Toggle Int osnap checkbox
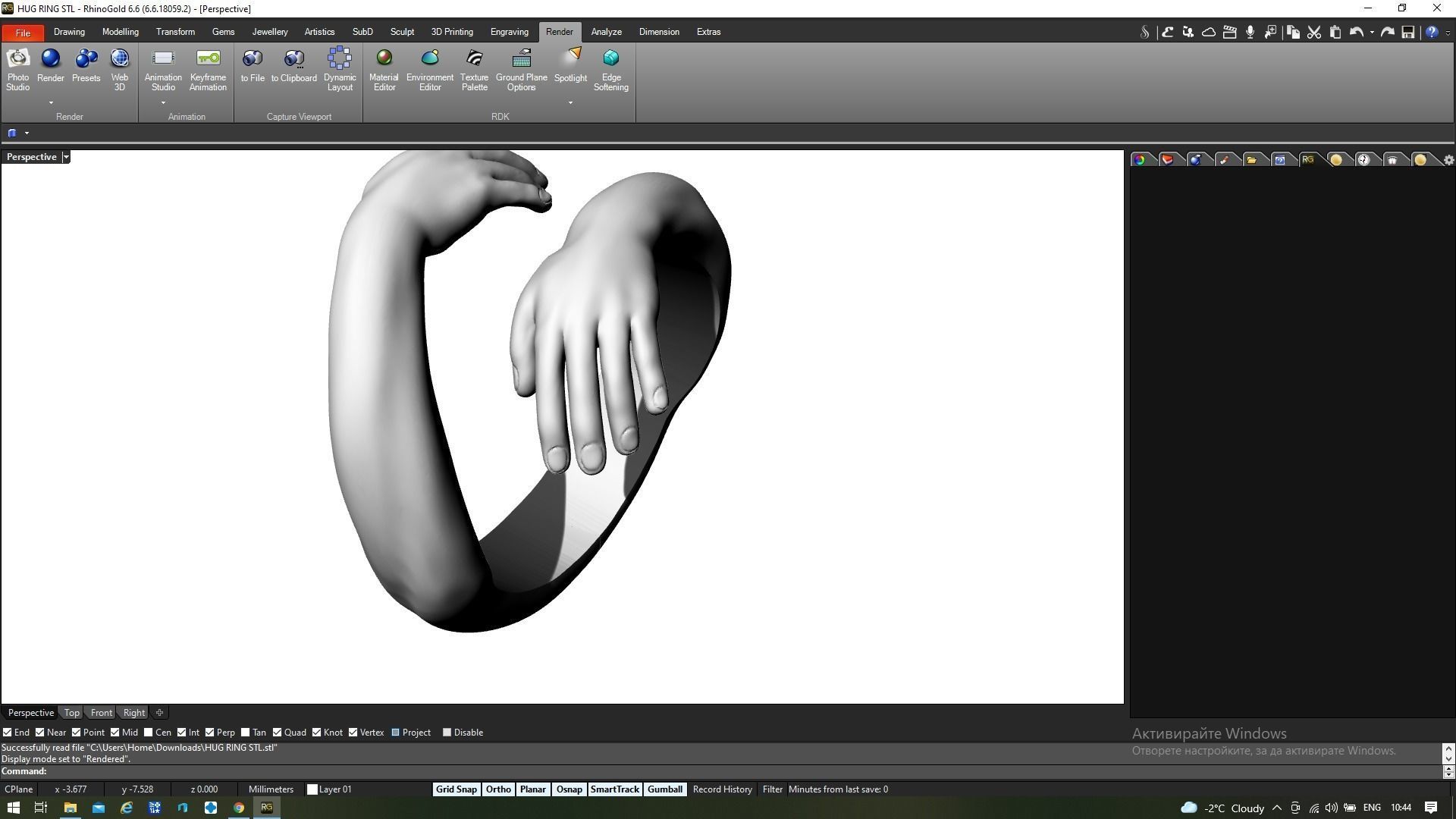The width and height of the screenshot is (1456, 819). 181,733
